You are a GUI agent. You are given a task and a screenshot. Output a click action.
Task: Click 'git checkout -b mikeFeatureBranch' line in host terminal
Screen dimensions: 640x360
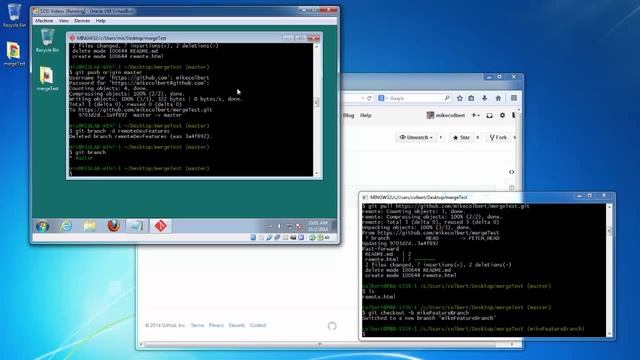pos(416,313)
